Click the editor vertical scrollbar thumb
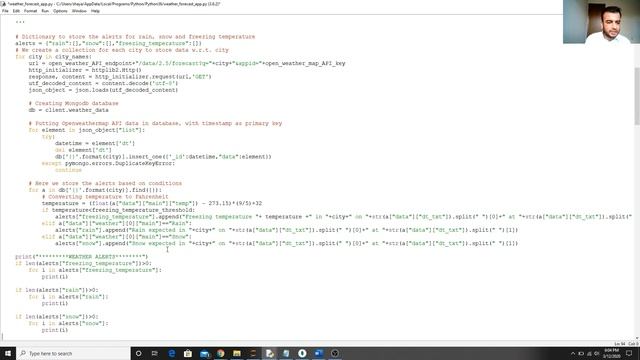This screenshot has height=360, width=640. pyautogui.click(x=637, y=96)
